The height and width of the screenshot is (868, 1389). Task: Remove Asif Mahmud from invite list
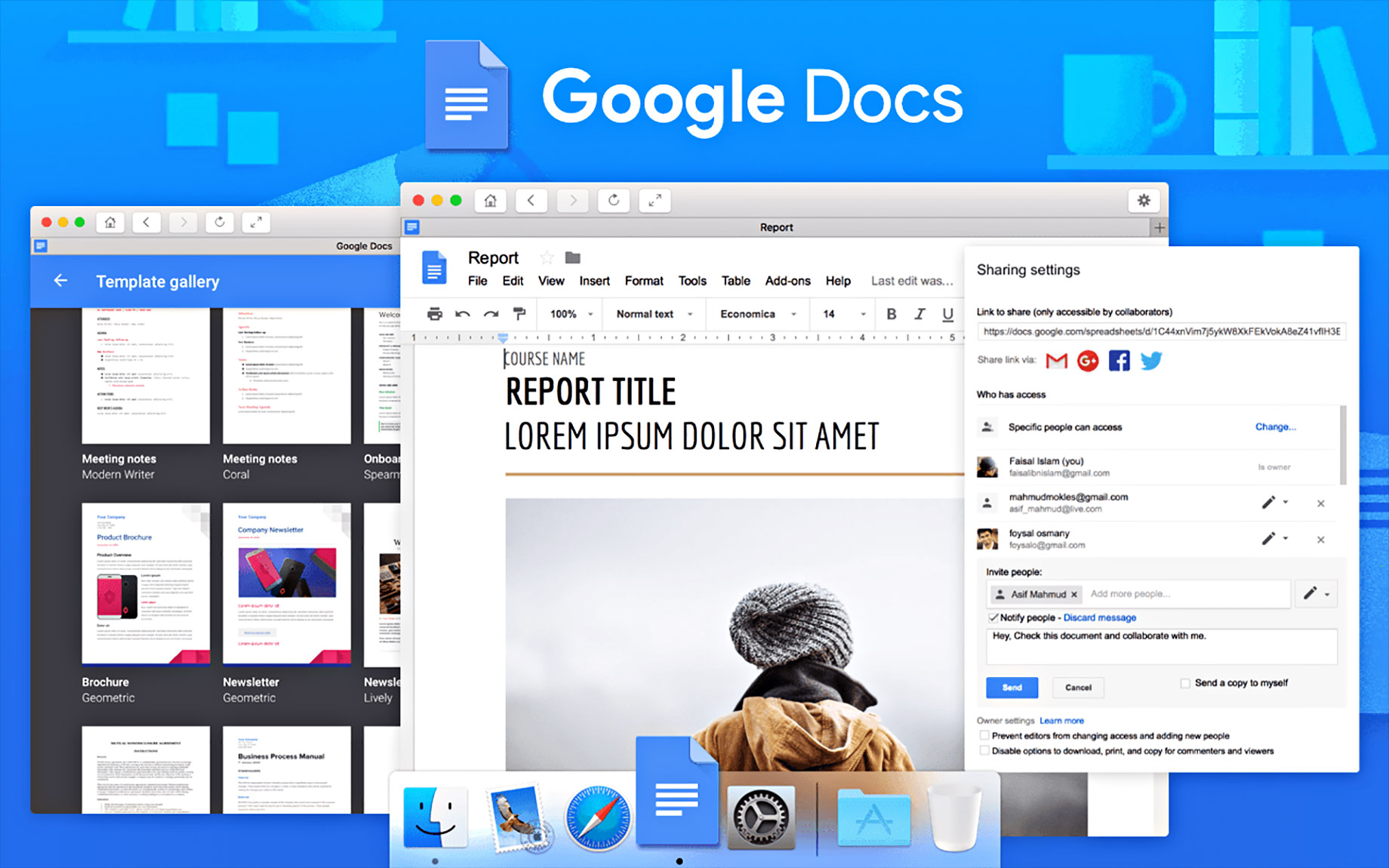(x=1074, y=595)
